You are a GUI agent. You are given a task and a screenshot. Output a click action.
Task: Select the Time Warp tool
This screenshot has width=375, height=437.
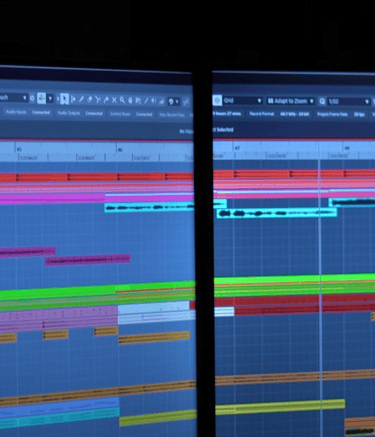click(x=138, y=100)
